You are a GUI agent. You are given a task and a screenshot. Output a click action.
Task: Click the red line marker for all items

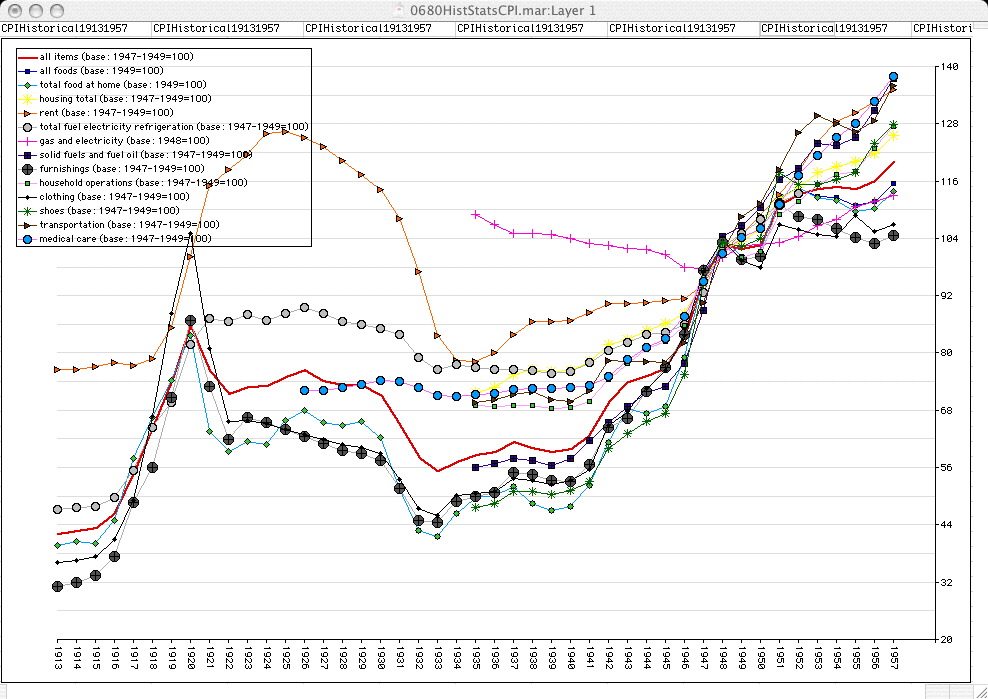coord(27,57)
